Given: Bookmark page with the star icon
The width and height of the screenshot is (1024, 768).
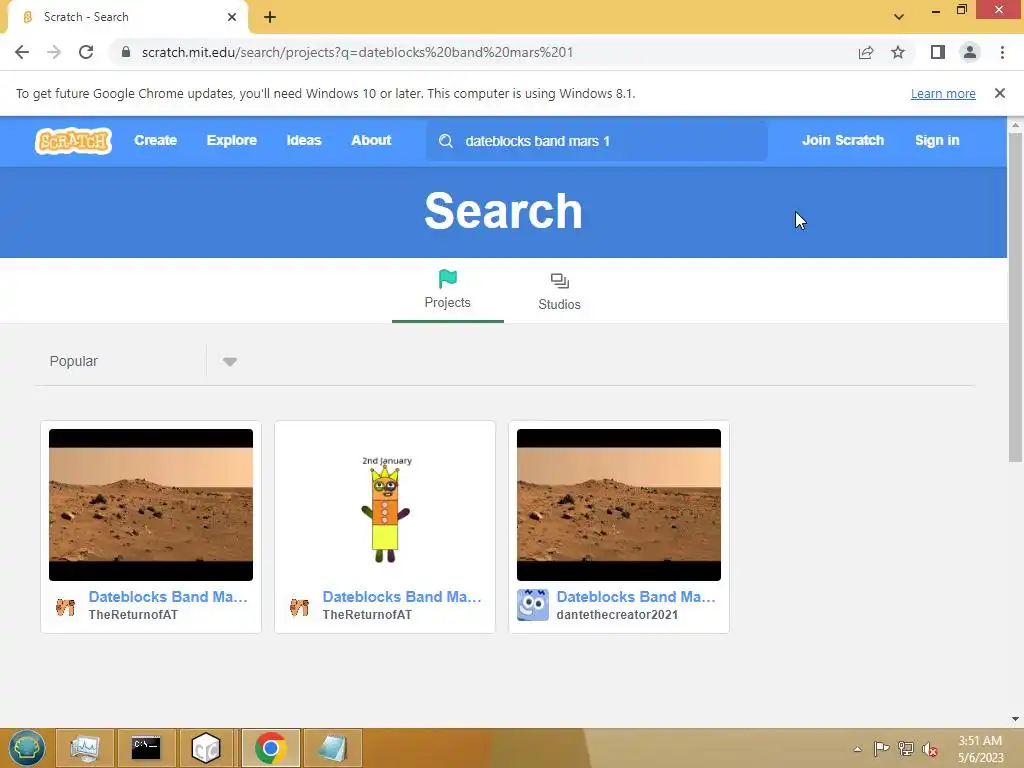Looking at the screenshot, I should pos(898,52).
